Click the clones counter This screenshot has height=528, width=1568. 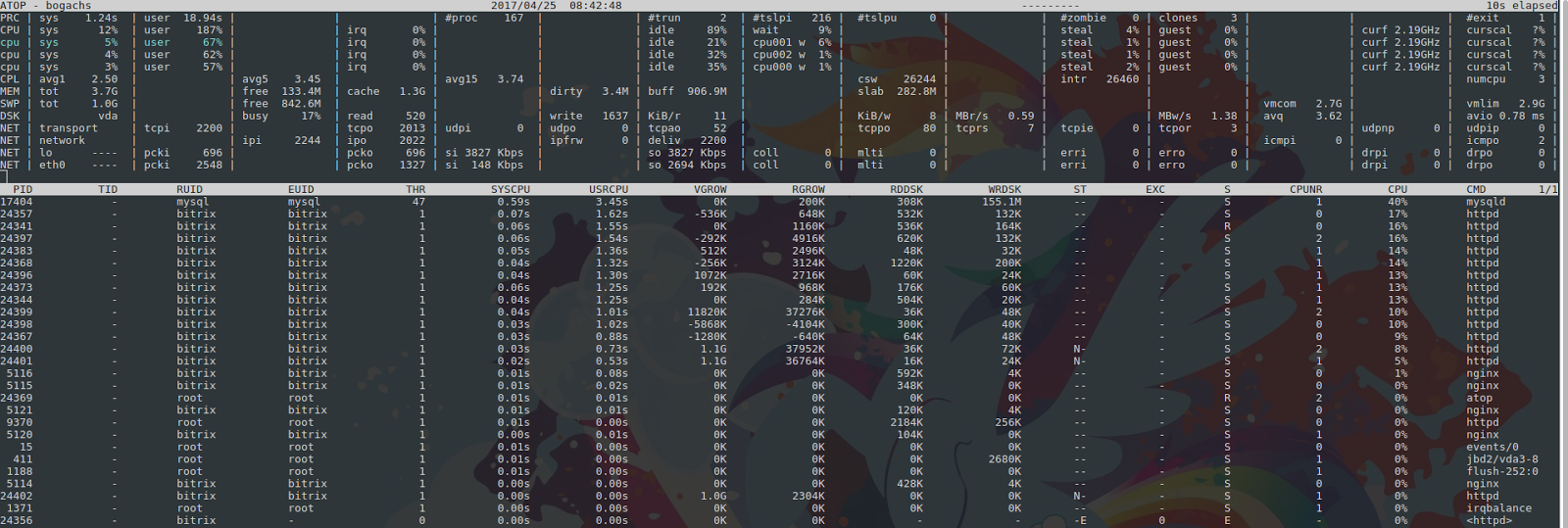[x=1198, y=18]
